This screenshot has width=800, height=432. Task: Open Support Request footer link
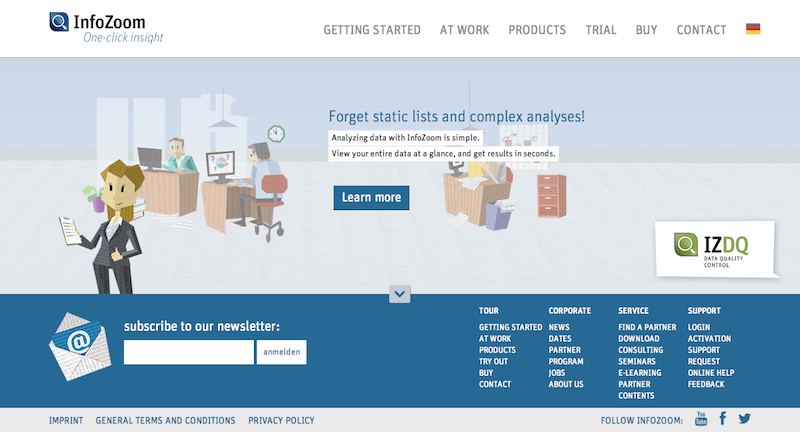point(704,355)
